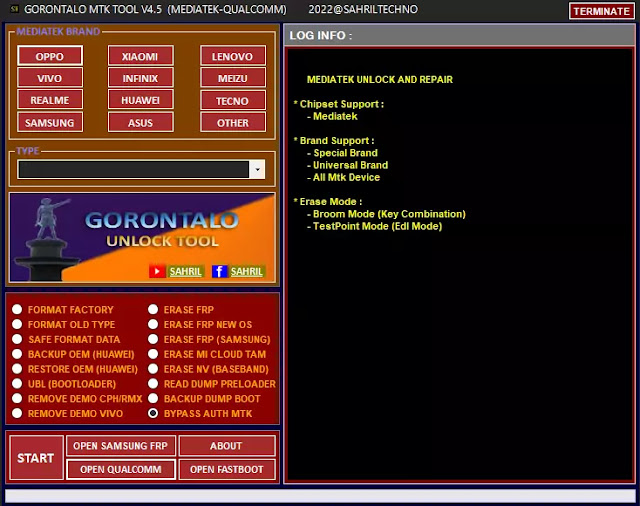The width and height of the screenshot is (640, 506).
Task: Choose ERASE MI CLOUD TAM option
Action: [x=153, y=354]
